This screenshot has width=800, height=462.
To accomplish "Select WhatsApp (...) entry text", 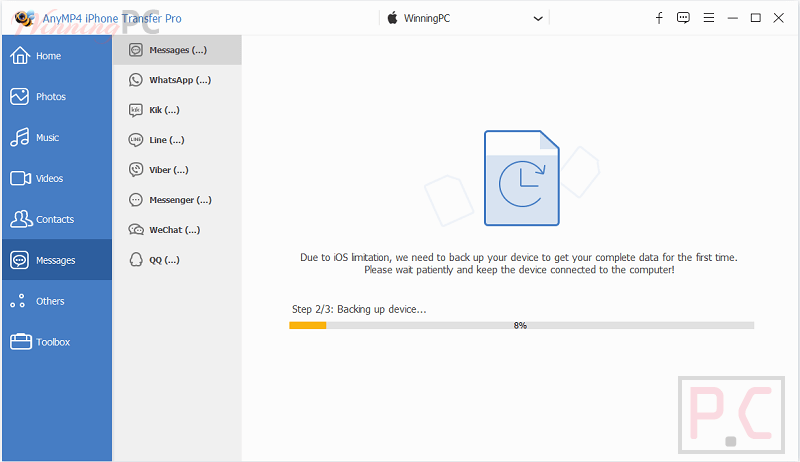I will pos(180,80).
